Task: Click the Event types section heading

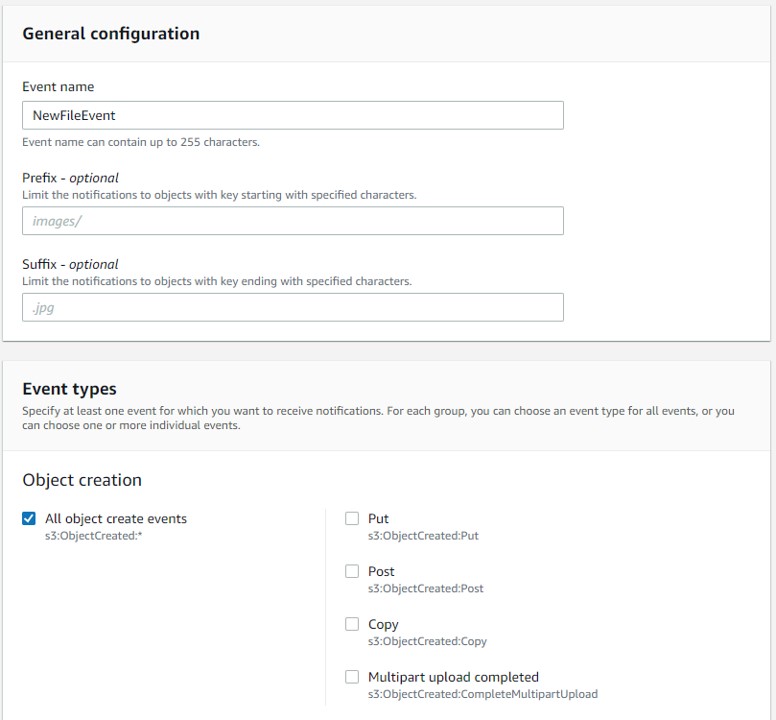Action: tap(69, 389)
